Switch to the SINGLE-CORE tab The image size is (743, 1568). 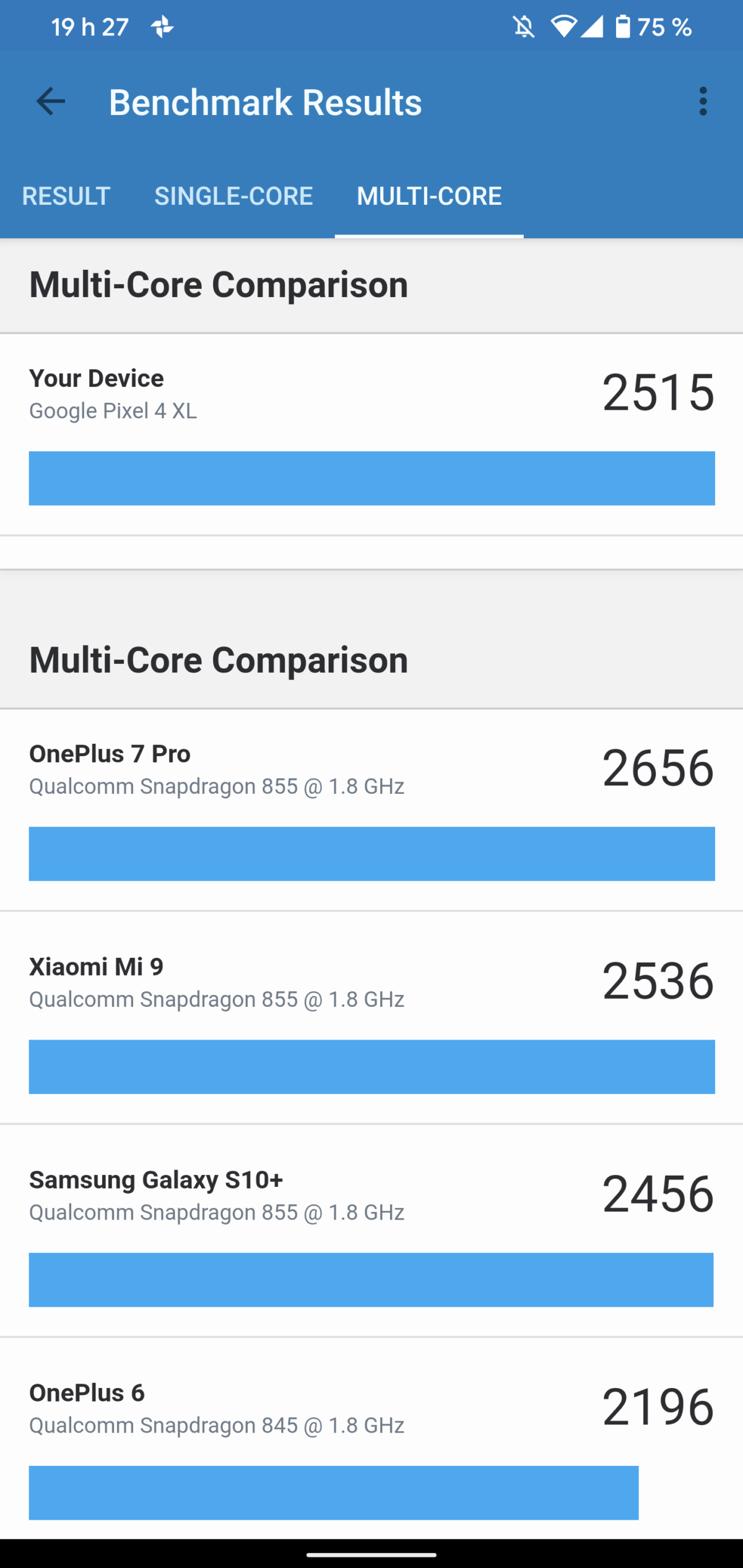pos(233,196)
